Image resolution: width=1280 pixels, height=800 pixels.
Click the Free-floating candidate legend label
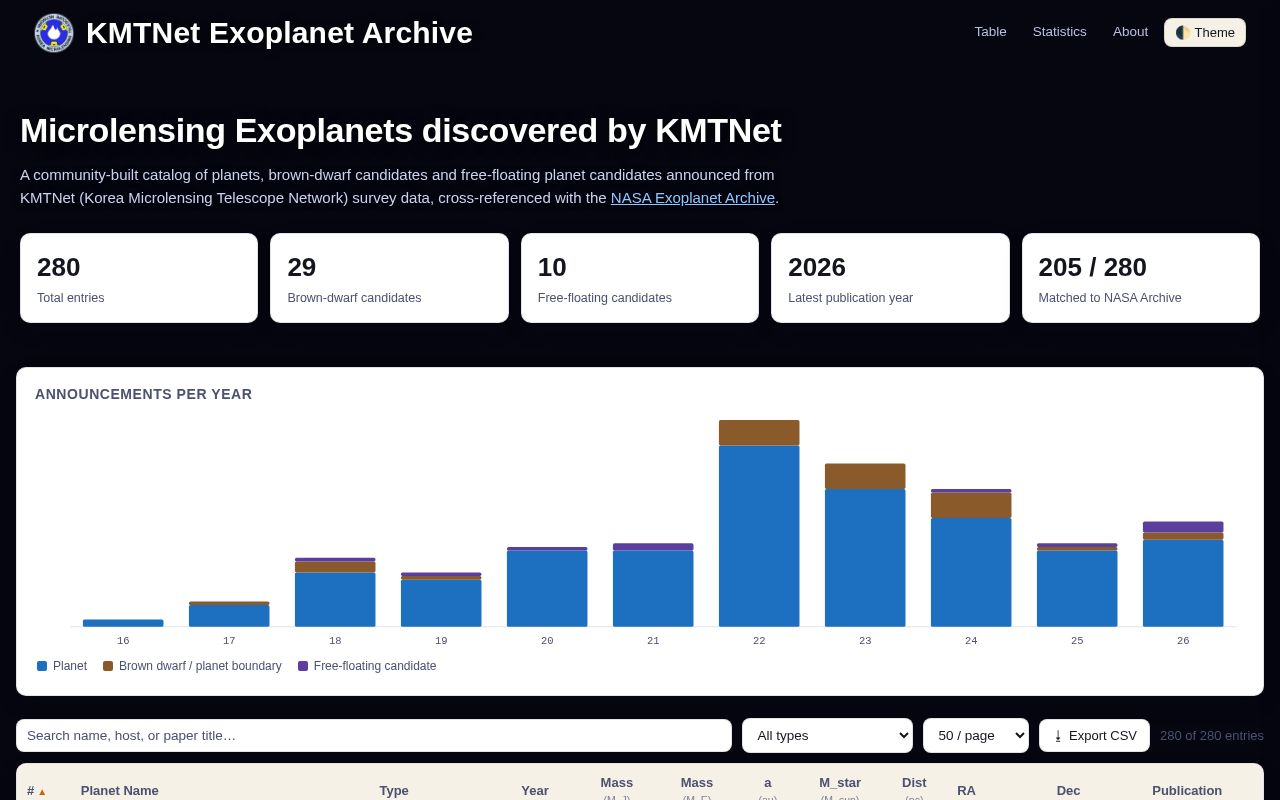coord(375,666)
